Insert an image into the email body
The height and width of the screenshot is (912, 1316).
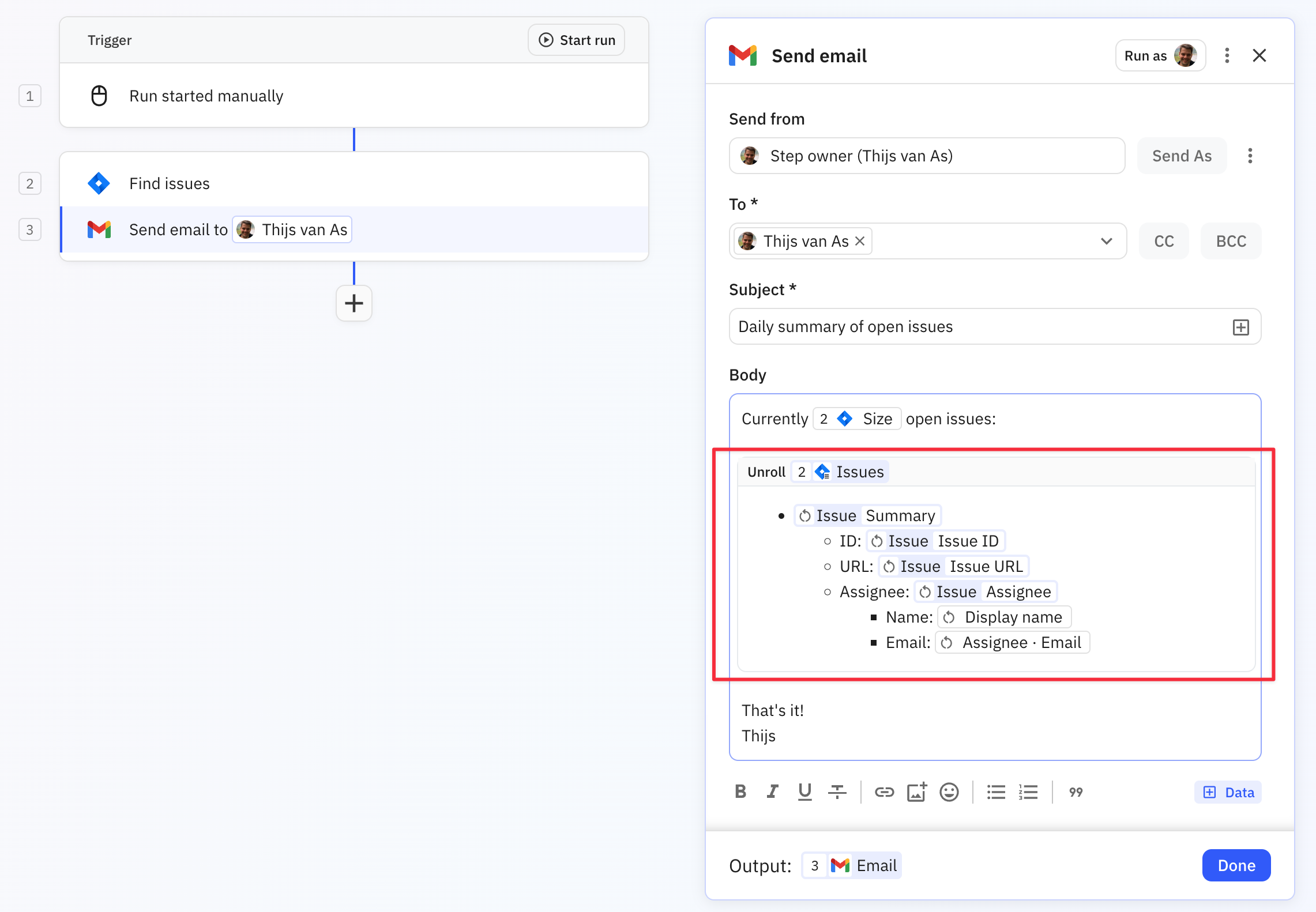(916, 792)
